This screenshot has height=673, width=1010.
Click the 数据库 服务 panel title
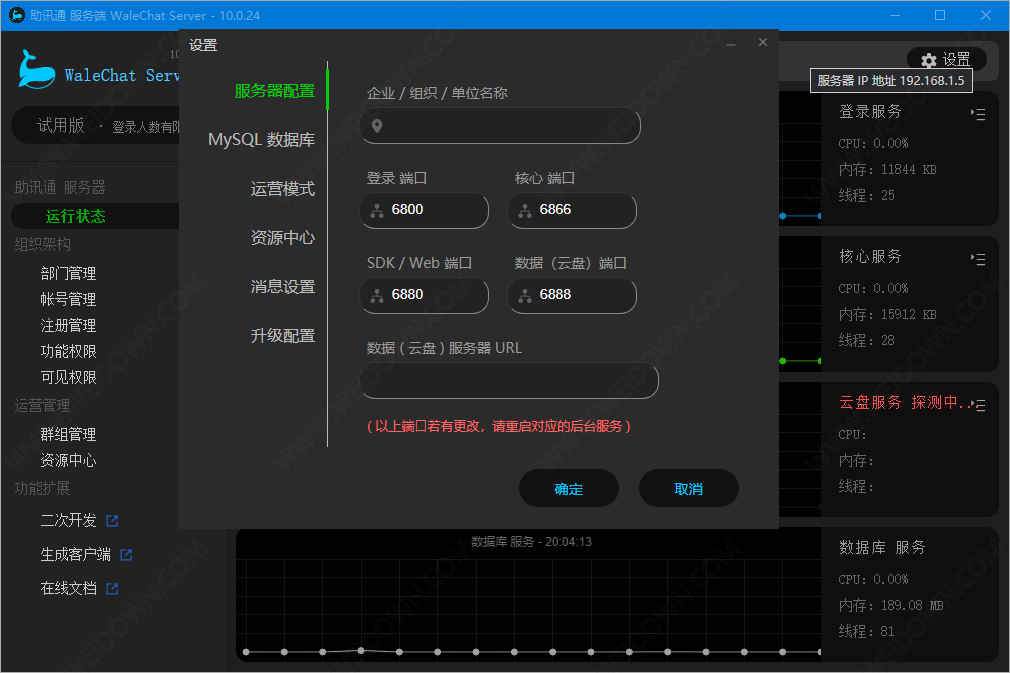[882, 547]
